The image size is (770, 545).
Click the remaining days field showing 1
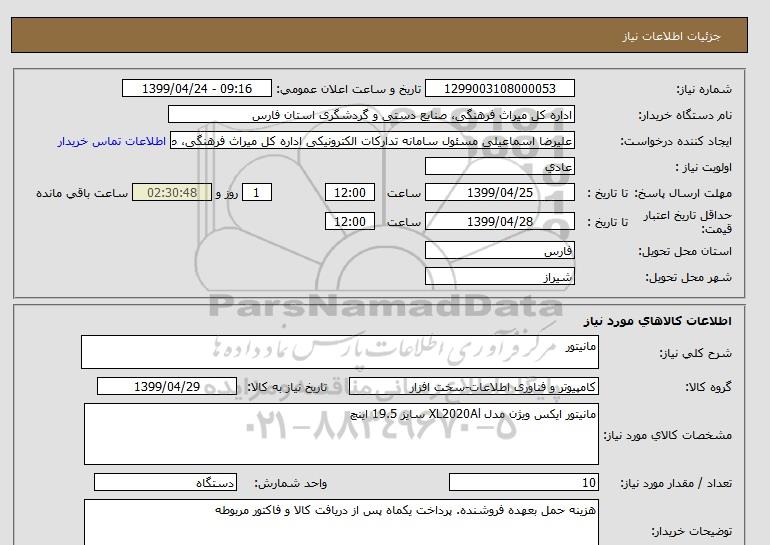pos(256,192)
